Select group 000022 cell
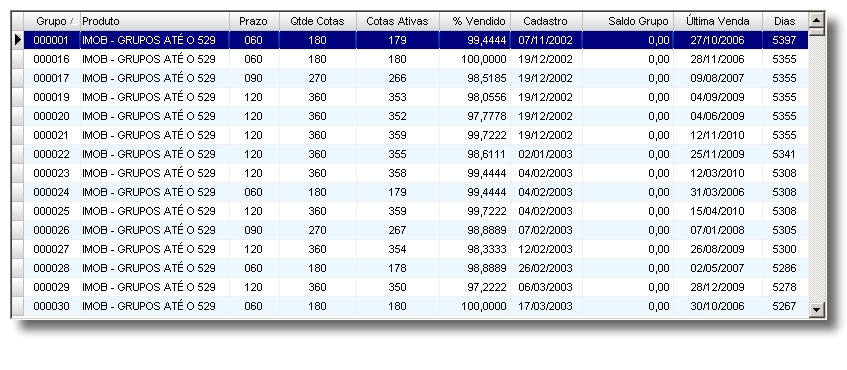The width and height of the screenshot is (847, 370). click(x=52, y=154)
